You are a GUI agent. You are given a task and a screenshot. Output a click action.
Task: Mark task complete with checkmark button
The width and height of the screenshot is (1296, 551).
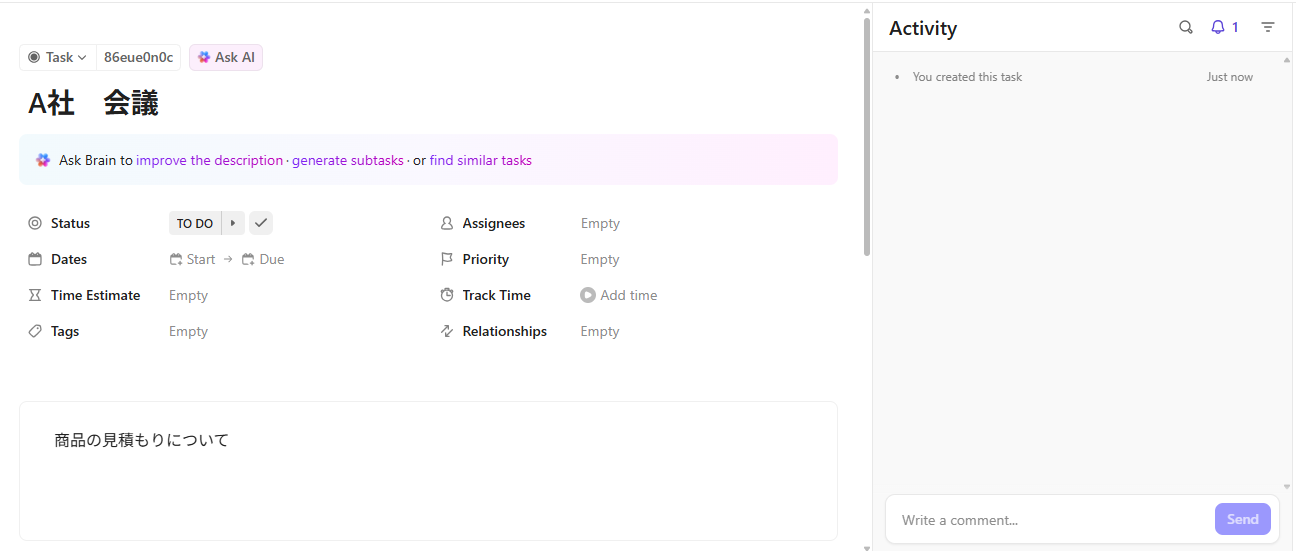pyautogui.click(x=261, y=223)
